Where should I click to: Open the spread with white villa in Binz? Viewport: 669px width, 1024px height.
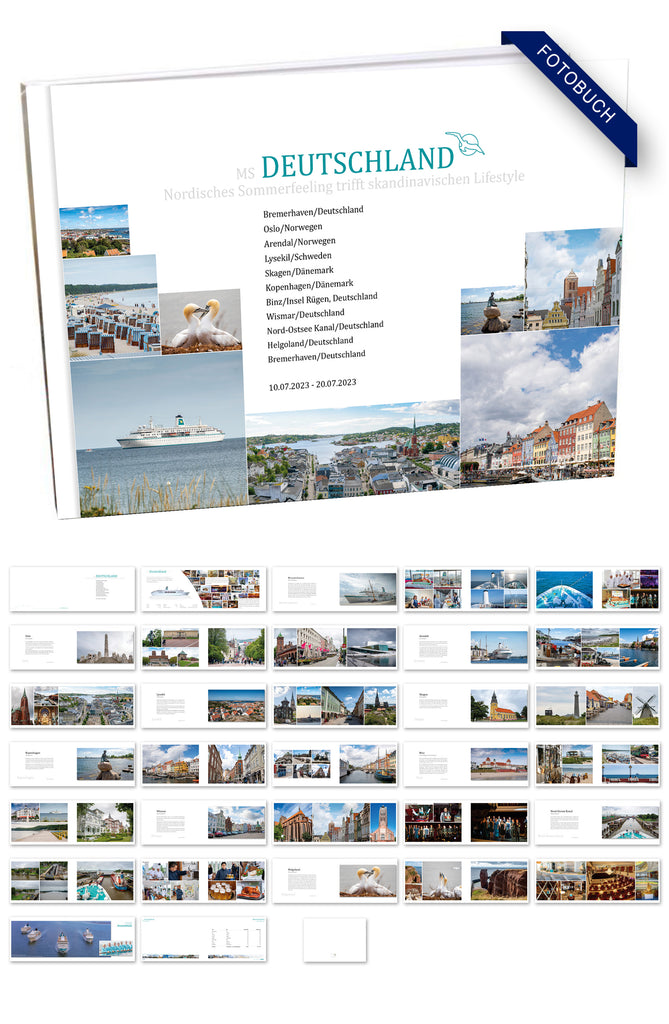click(73, 822)
